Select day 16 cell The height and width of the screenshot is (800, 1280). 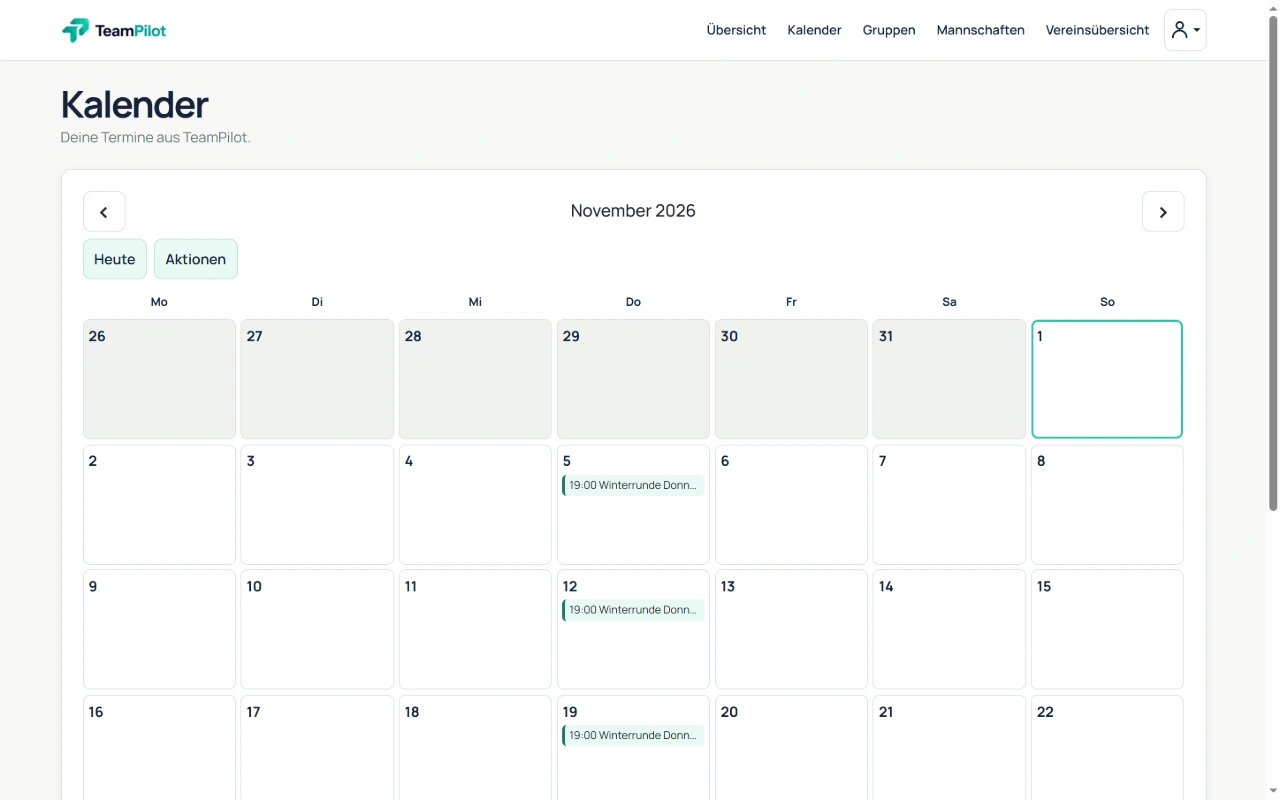click(159, 748)
